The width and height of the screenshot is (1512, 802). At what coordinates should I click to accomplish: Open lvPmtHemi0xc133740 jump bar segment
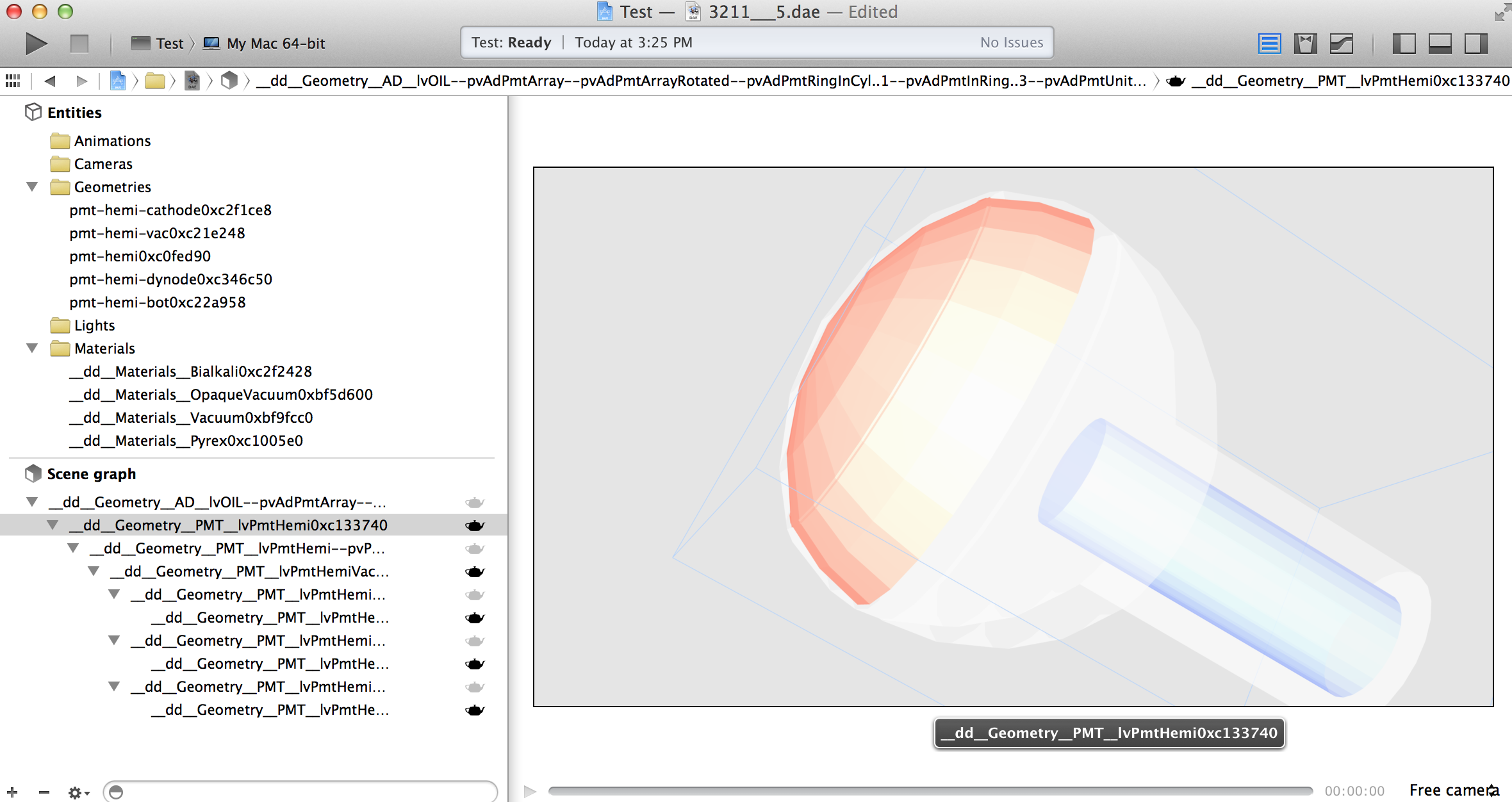(x=1351, y=81)
